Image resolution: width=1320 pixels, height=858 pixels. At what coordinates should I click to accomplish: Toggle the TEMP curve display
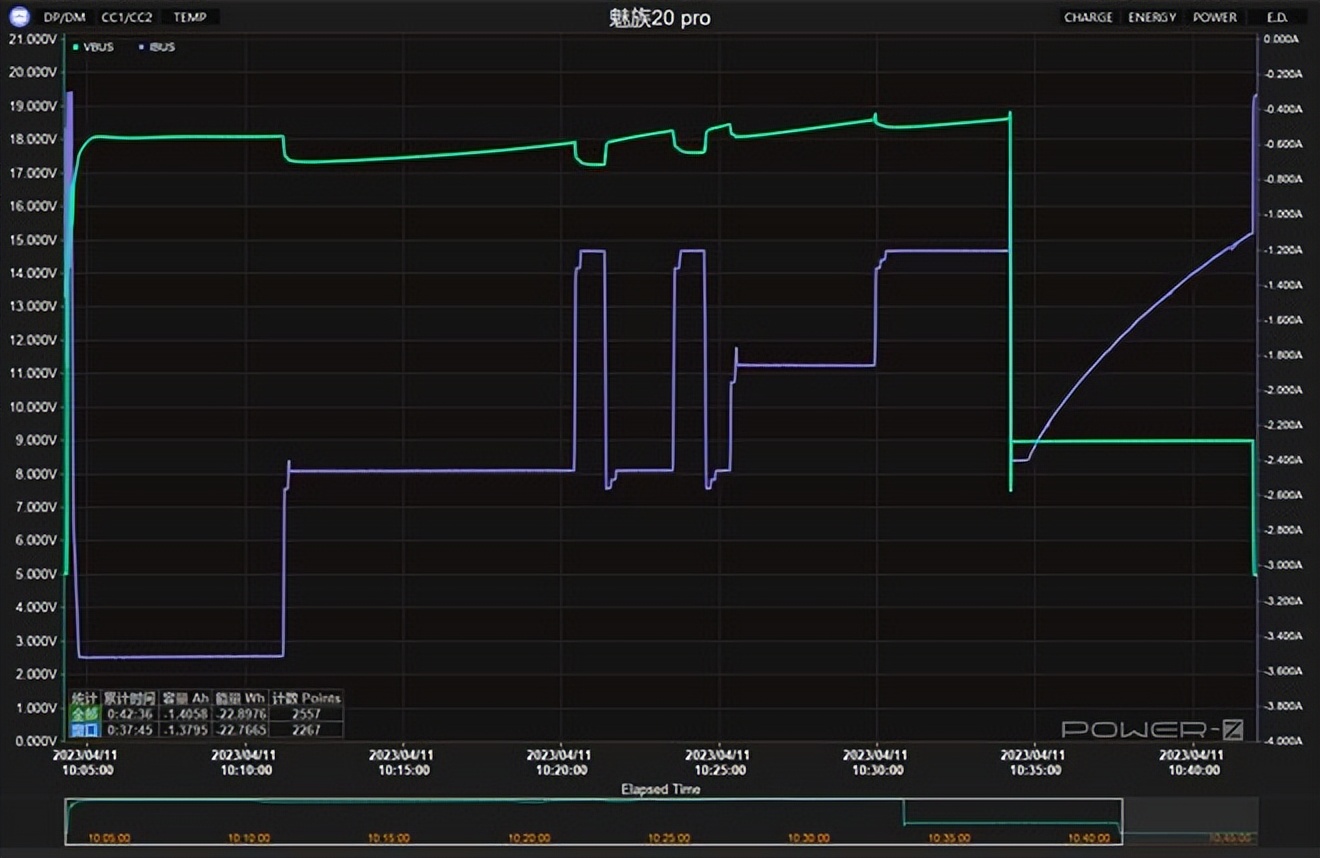(190, 17)
